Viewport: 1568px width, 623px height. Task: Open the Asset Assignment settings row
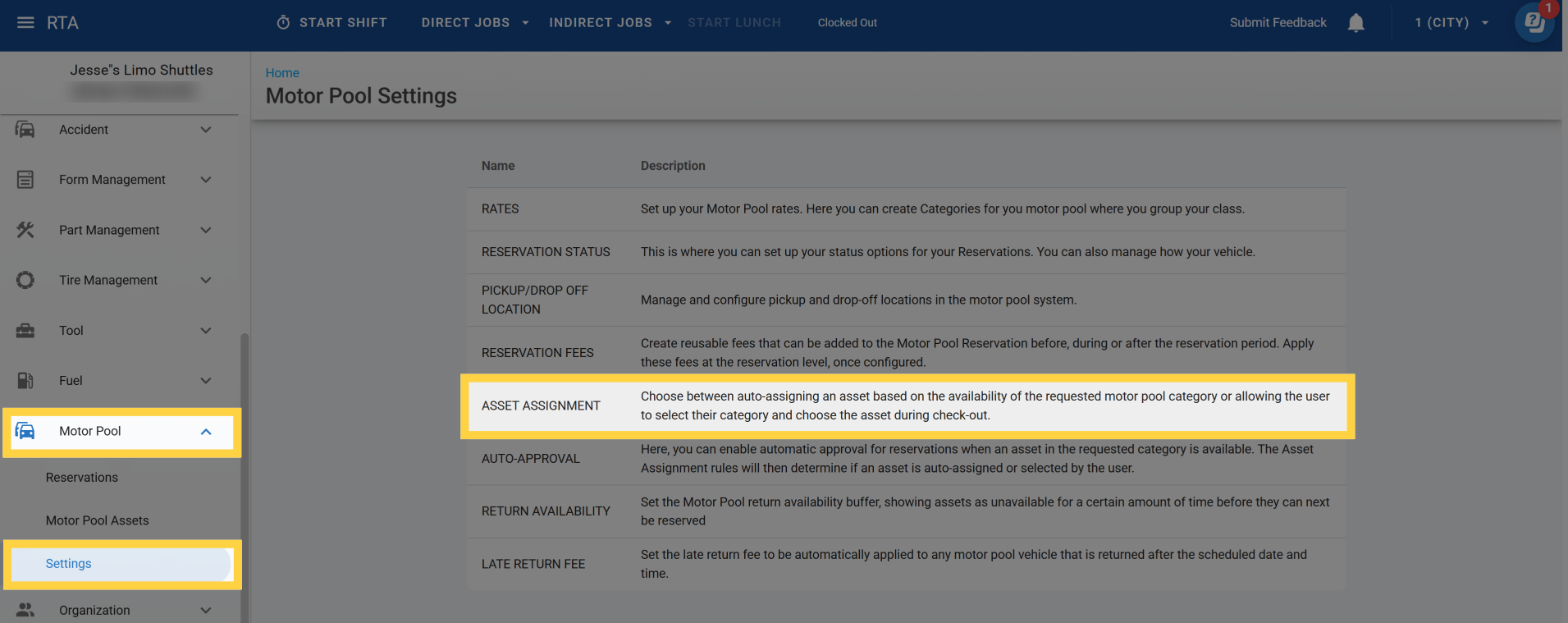541,405
